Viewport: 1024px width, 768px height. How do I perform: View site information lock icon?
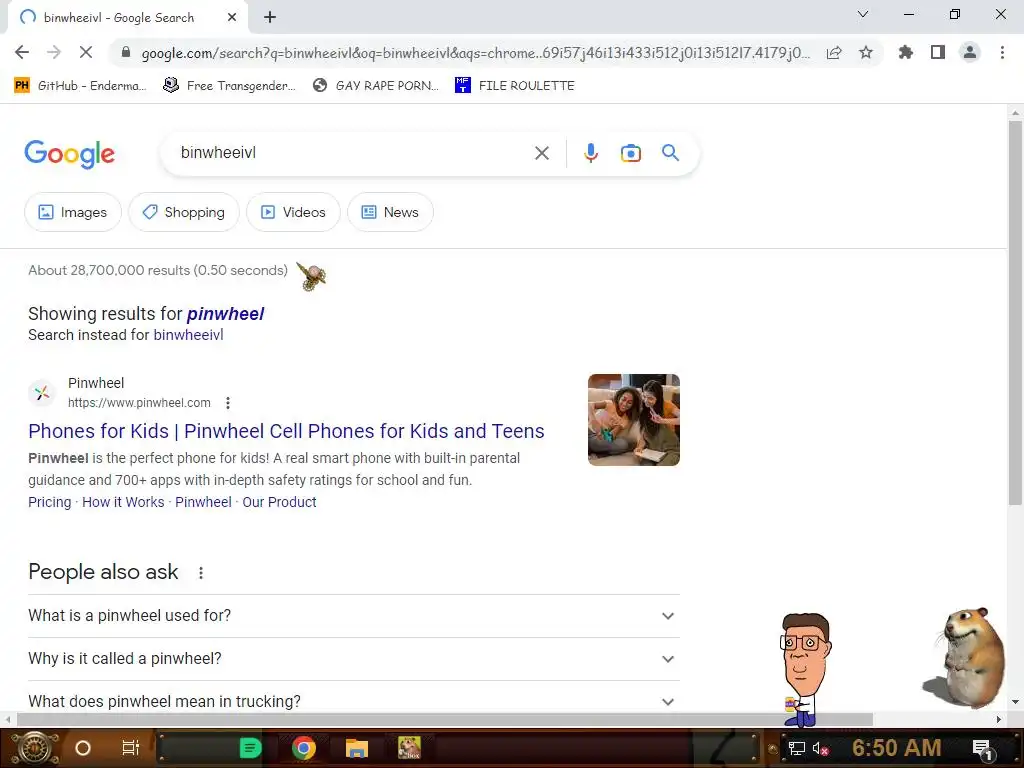tap(126, 52)
